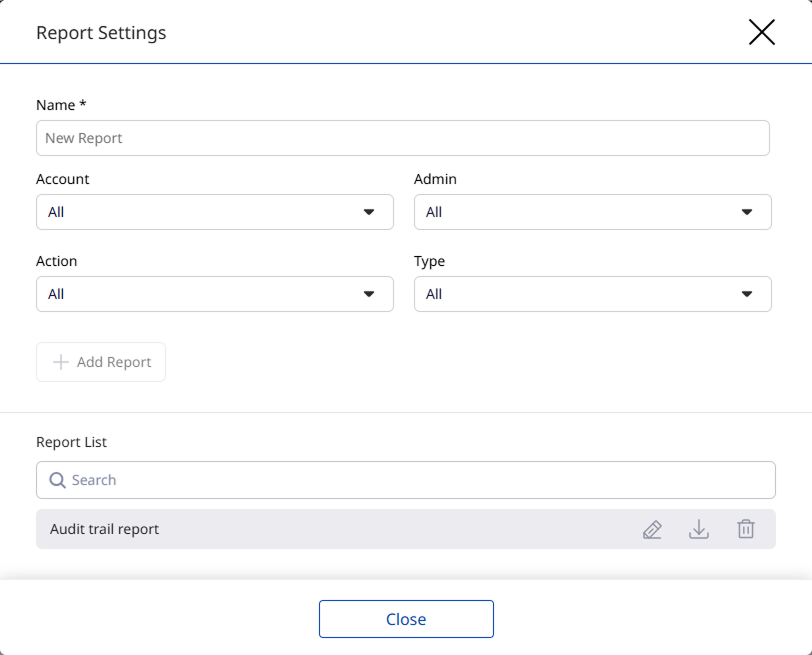Click the caret arrow in Account field
This screenshot has height=655, width=812.
[369, 212]
